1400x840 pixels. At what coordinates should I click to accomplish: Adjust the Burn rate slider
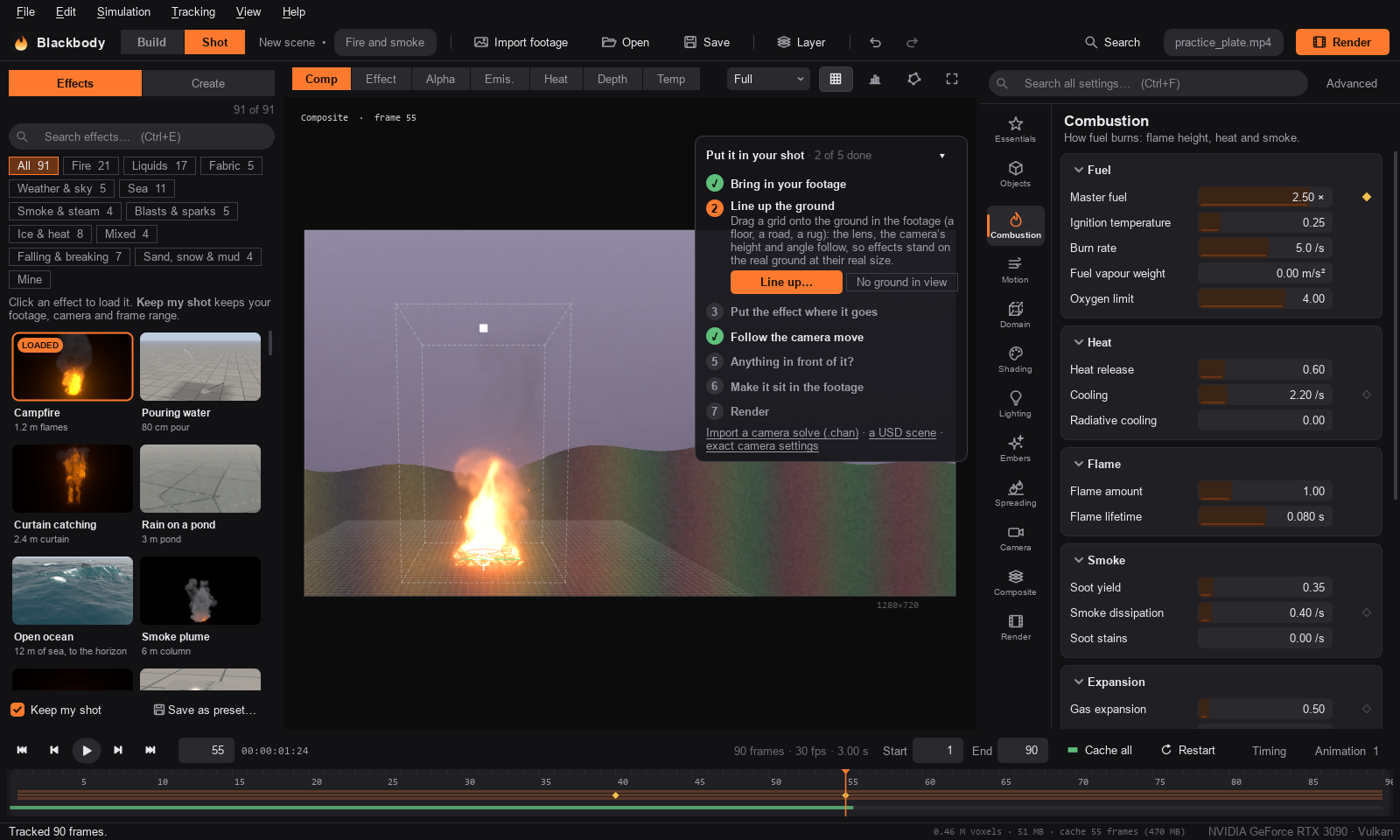(x=1265, y=248)
